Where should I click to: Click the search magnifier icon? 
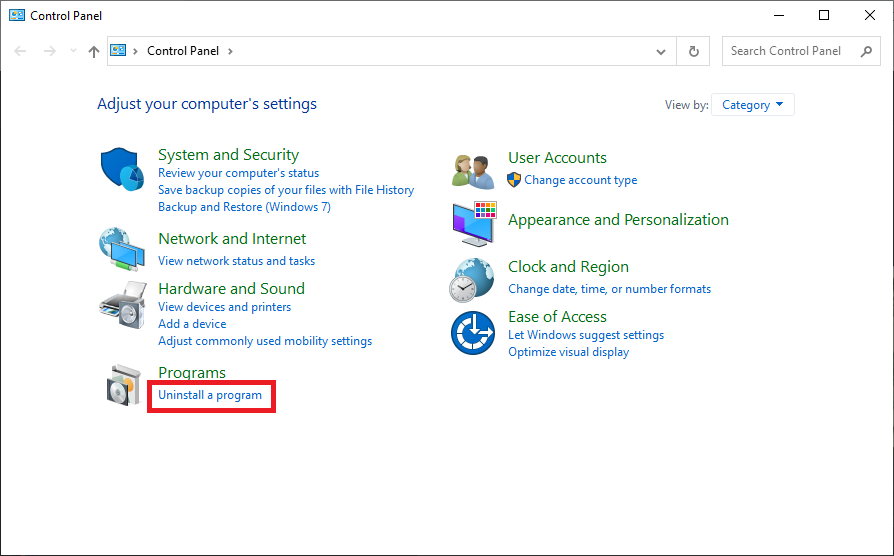point(866,51)
